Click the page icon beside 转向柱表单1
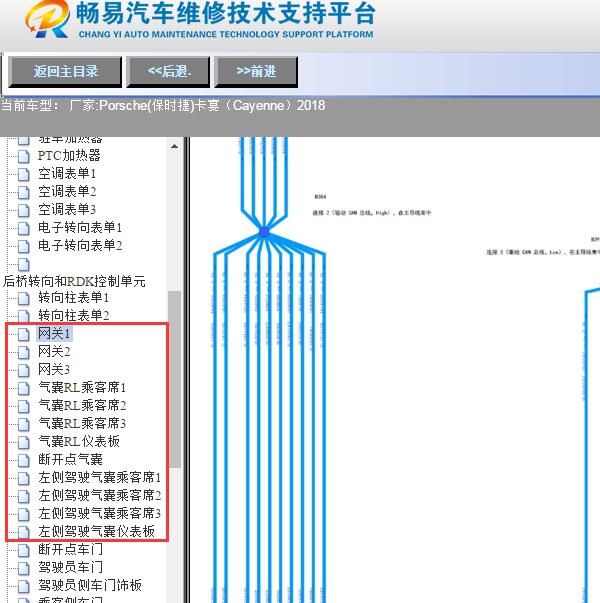This screenshot has height=603, width=600. click(24, 299)
